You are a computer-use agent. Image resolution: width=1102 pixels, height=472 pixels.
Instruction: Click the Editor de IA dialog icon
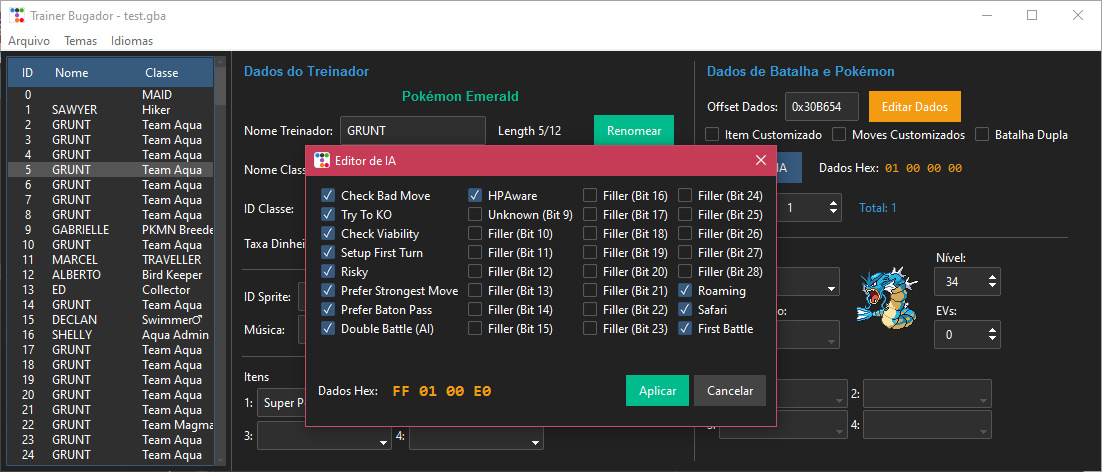pyautogui.click(x=322, y=160)
